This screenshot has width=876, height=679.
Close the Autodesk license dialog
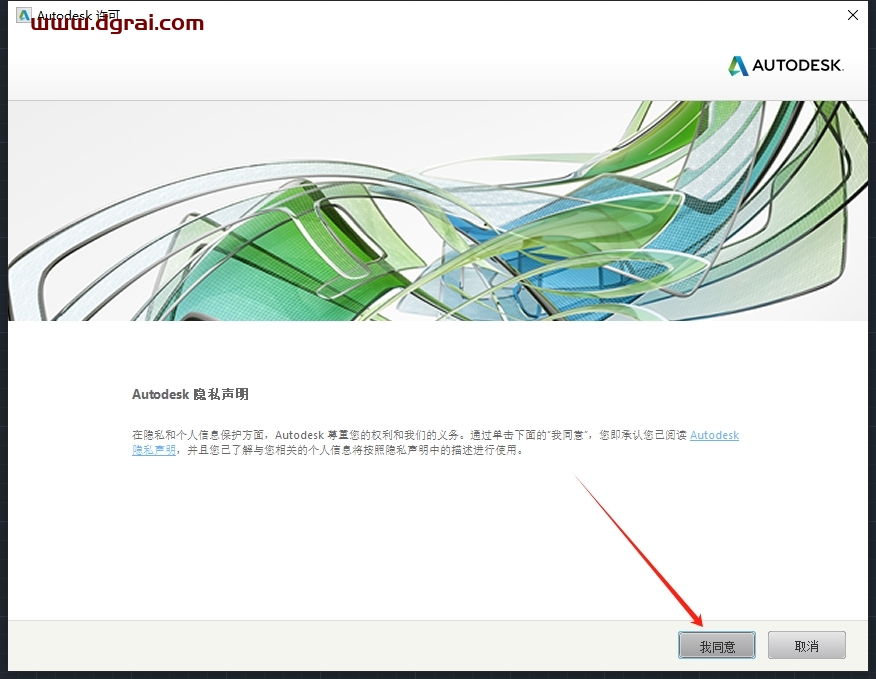[853, 15]
